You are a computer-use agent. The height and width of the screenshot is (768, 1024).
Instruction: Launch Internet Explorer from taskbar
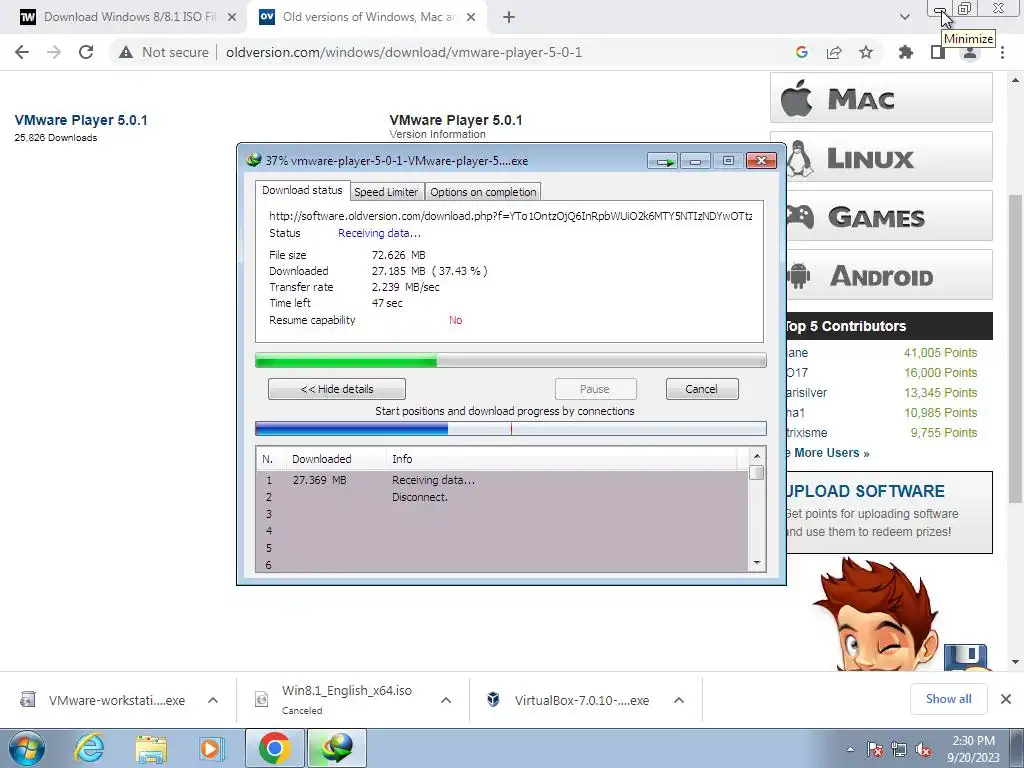pyautogui.click(x=89, y=748)
